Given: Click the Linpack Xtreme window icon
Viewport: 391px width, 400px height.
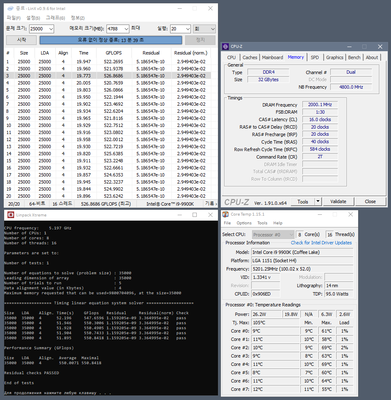Looking at the screenshot, I should tap(11, 215).
